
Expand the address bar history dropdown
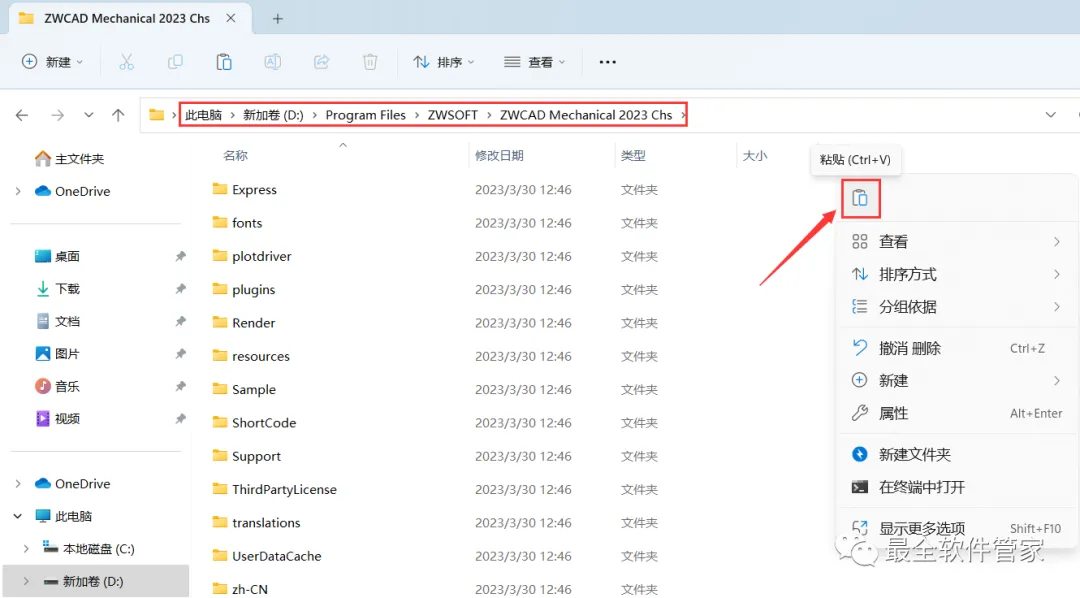click(x=1050, y=115)
